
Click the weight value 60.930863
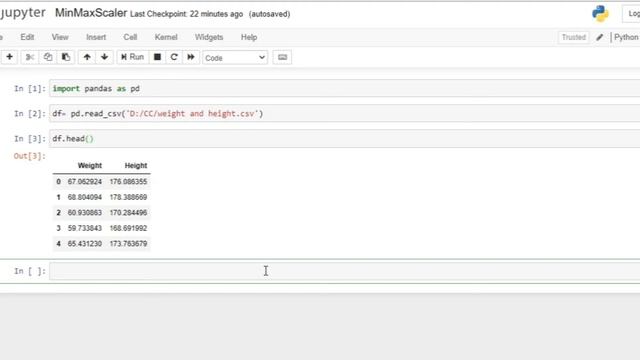(x=84, y=213)
